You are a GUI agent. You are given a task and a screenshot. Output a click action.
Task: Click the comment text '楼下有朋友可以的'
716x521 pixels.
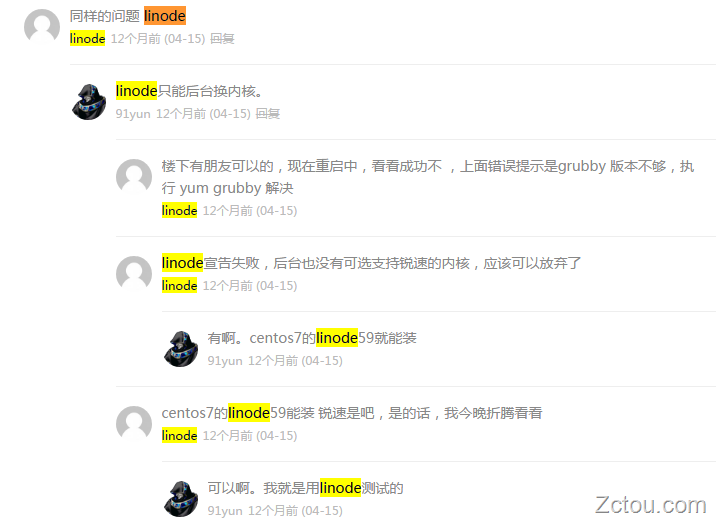[x=217, y=166]
